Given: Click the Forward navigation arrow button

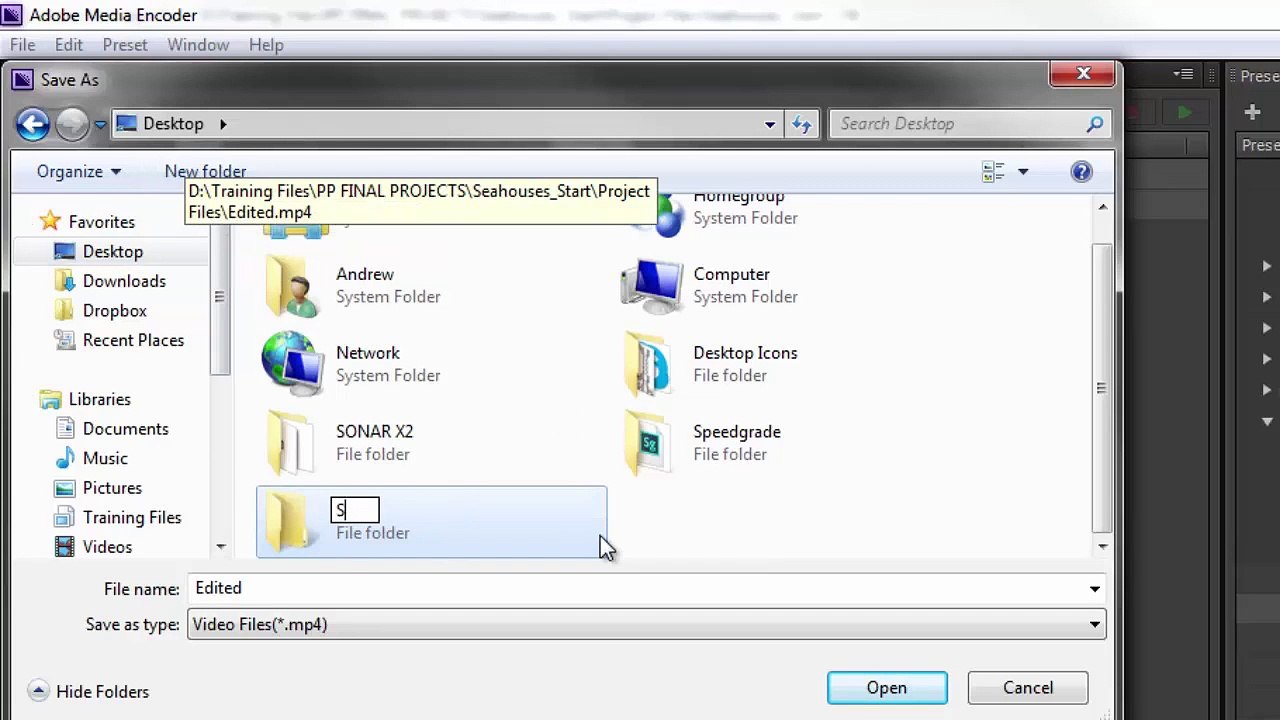Looking at the screenshot, I should pos(72,124).
